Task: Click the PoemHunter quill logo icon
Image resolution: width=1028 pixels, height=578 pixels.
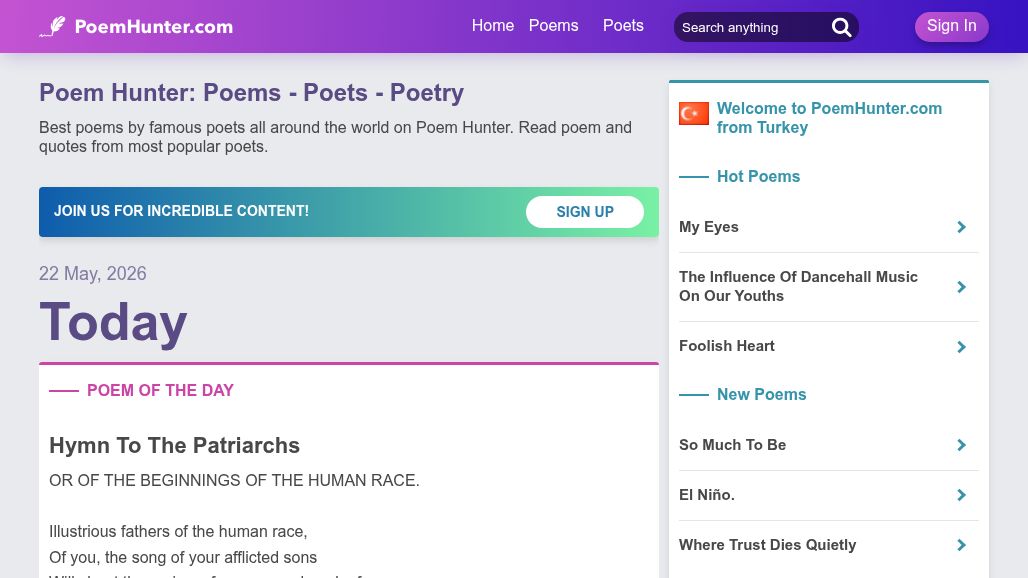Action: tap(52, 27)
